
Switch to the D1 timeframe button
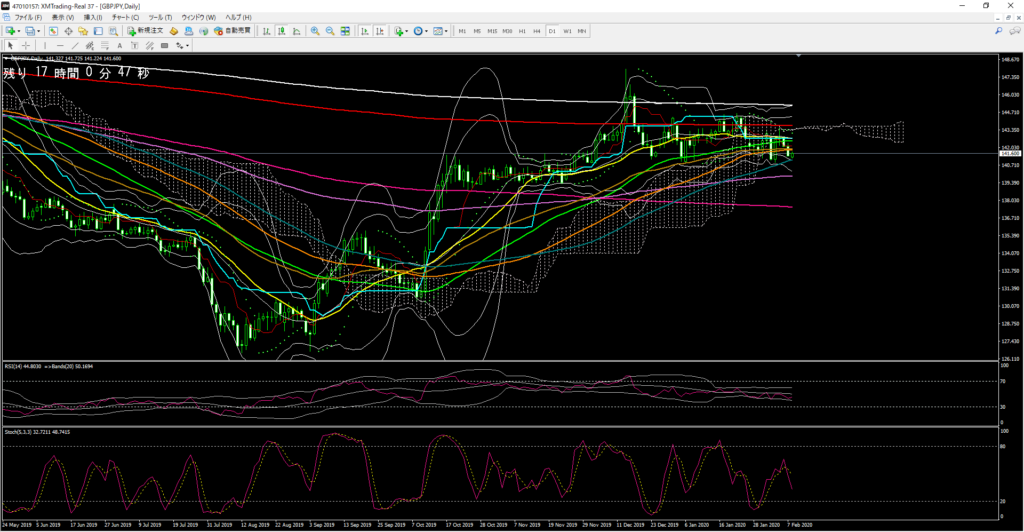(x=552, y=31)
